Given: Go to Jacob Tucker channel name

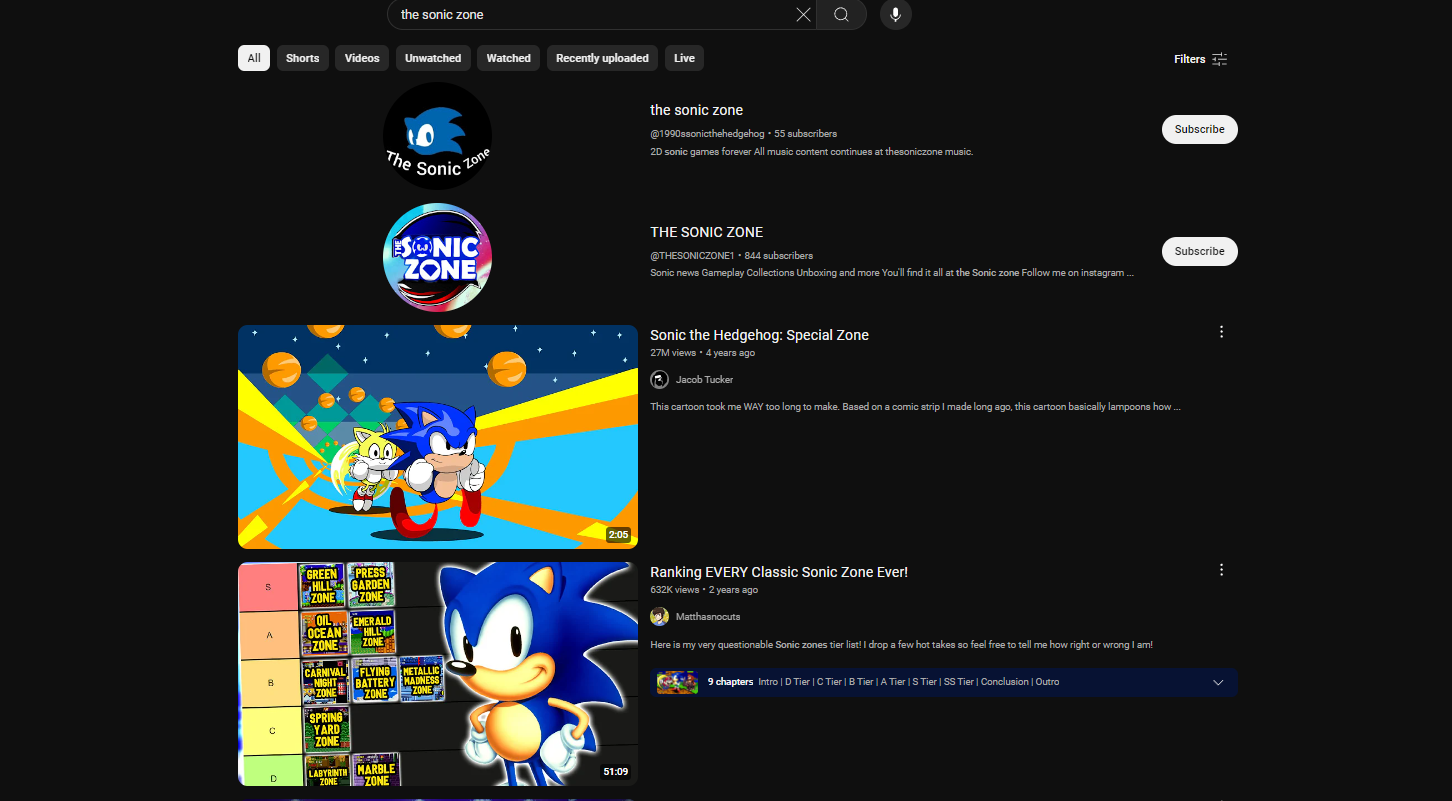Looking at the screenshot, I should point(704,380).
